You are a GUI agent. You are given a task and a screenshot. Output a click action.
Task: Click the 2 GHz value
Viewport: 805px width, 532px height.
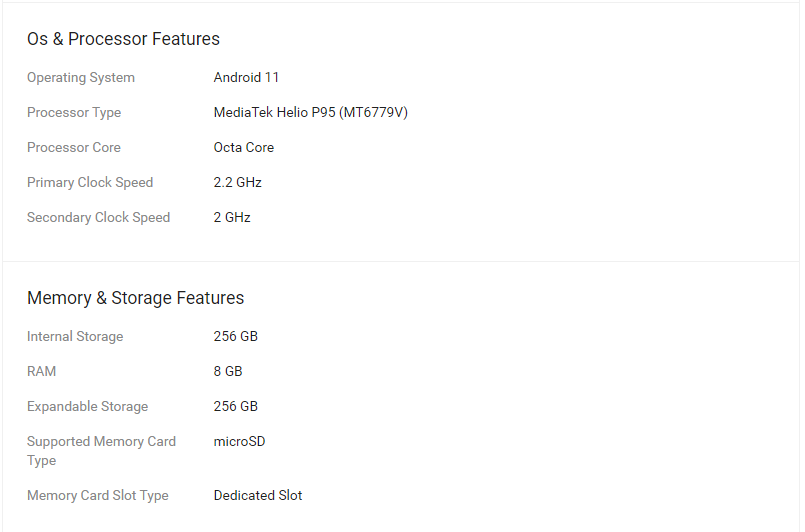[x=232, y=217]
